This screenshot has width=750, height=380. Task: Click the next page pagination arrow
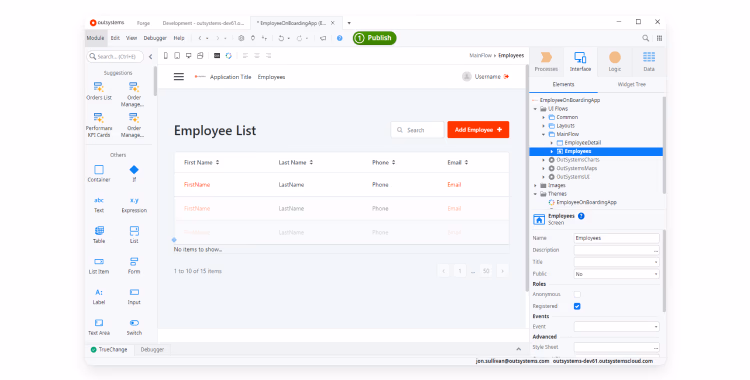tap(502, 271)
